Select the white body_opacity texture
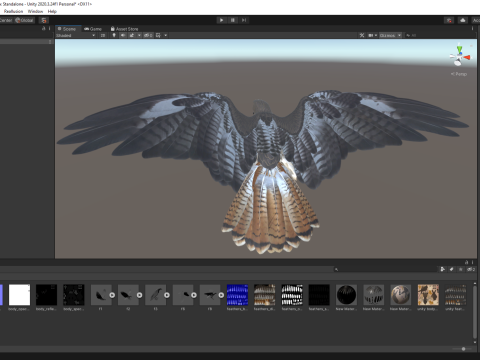The height and width of the screenshot is (360, 480). (19, 295)
